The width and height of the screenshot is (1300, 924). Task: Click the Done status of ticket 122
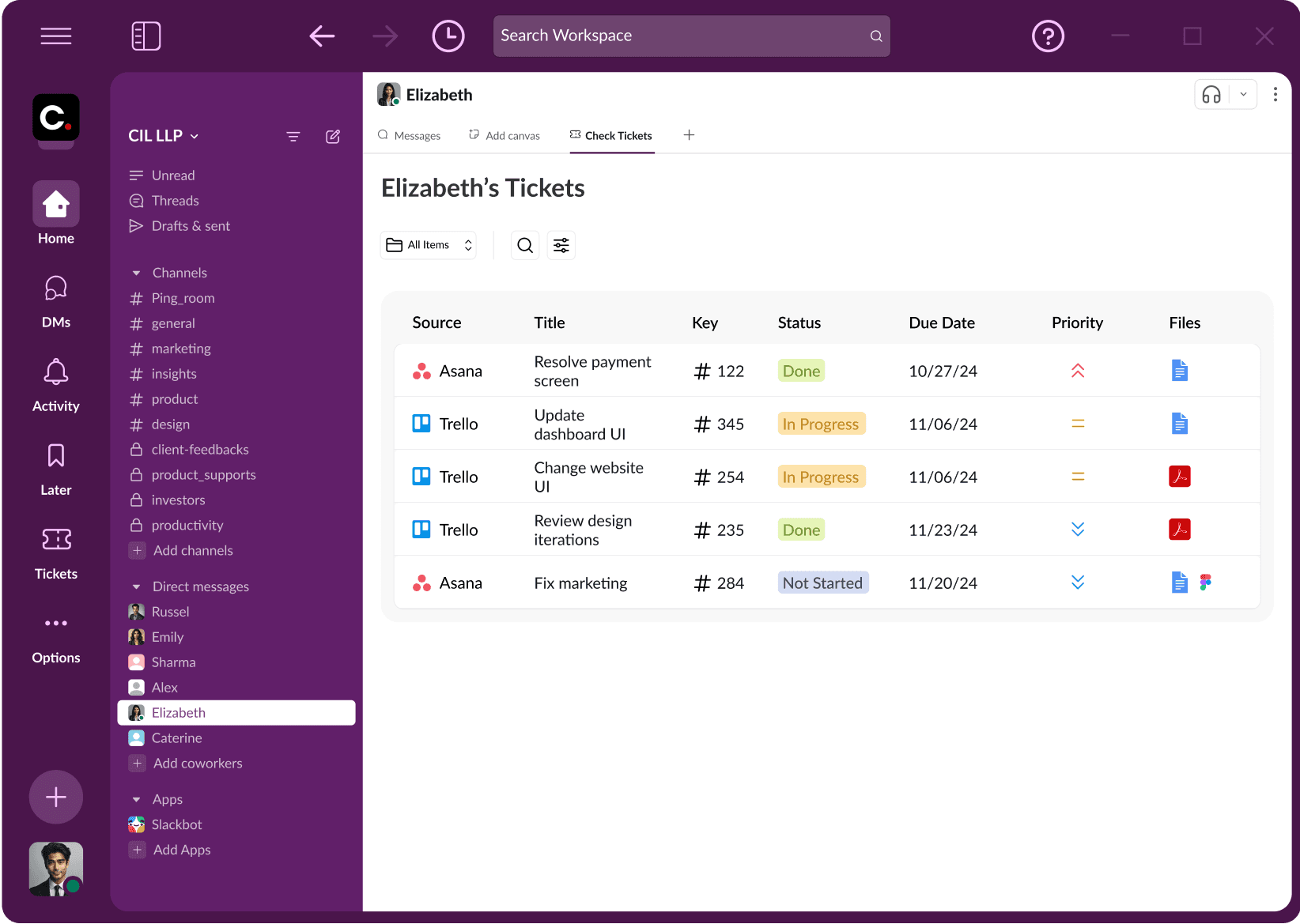(x=801, y=371)
